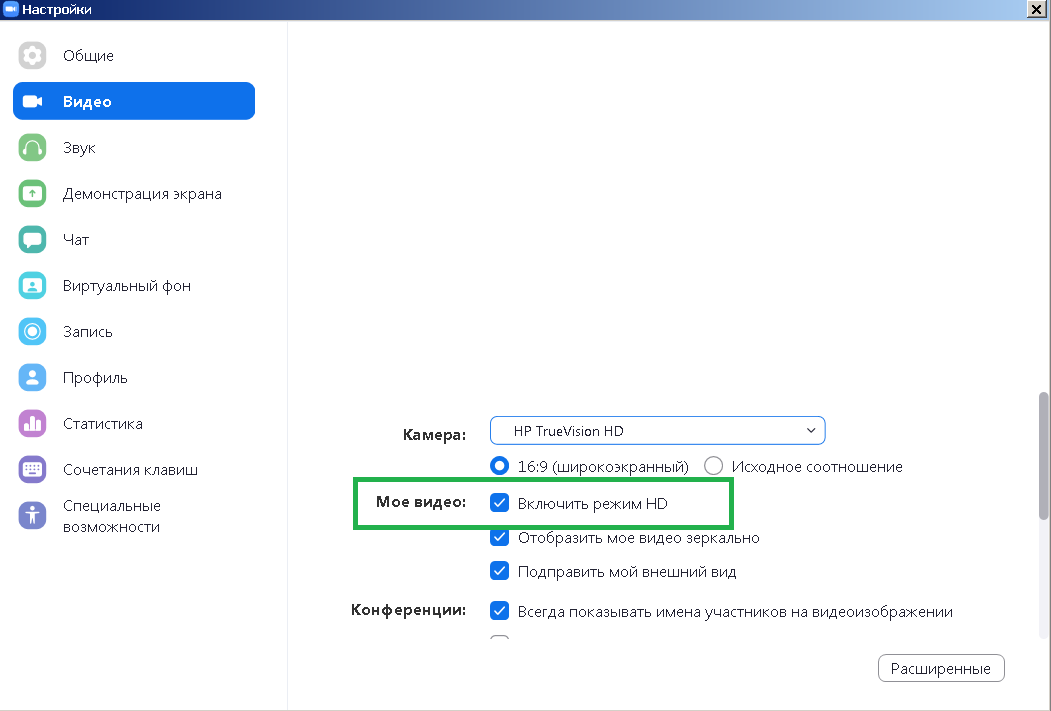Click the Профиль person icon

click(33, 378)
